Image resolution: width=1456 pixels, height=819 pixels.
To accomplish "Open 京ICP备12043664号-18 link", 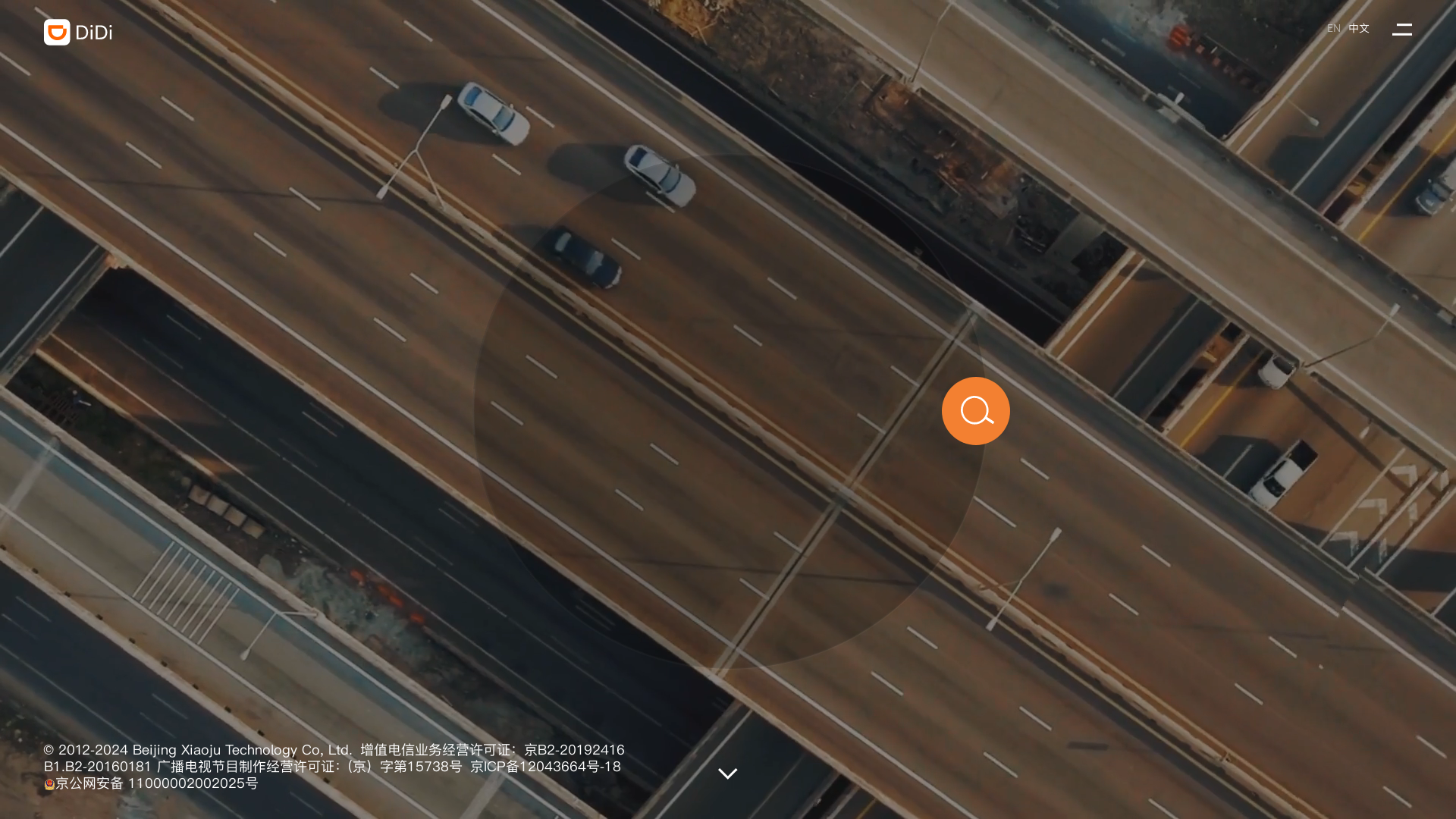I will [x=545, y=767].
